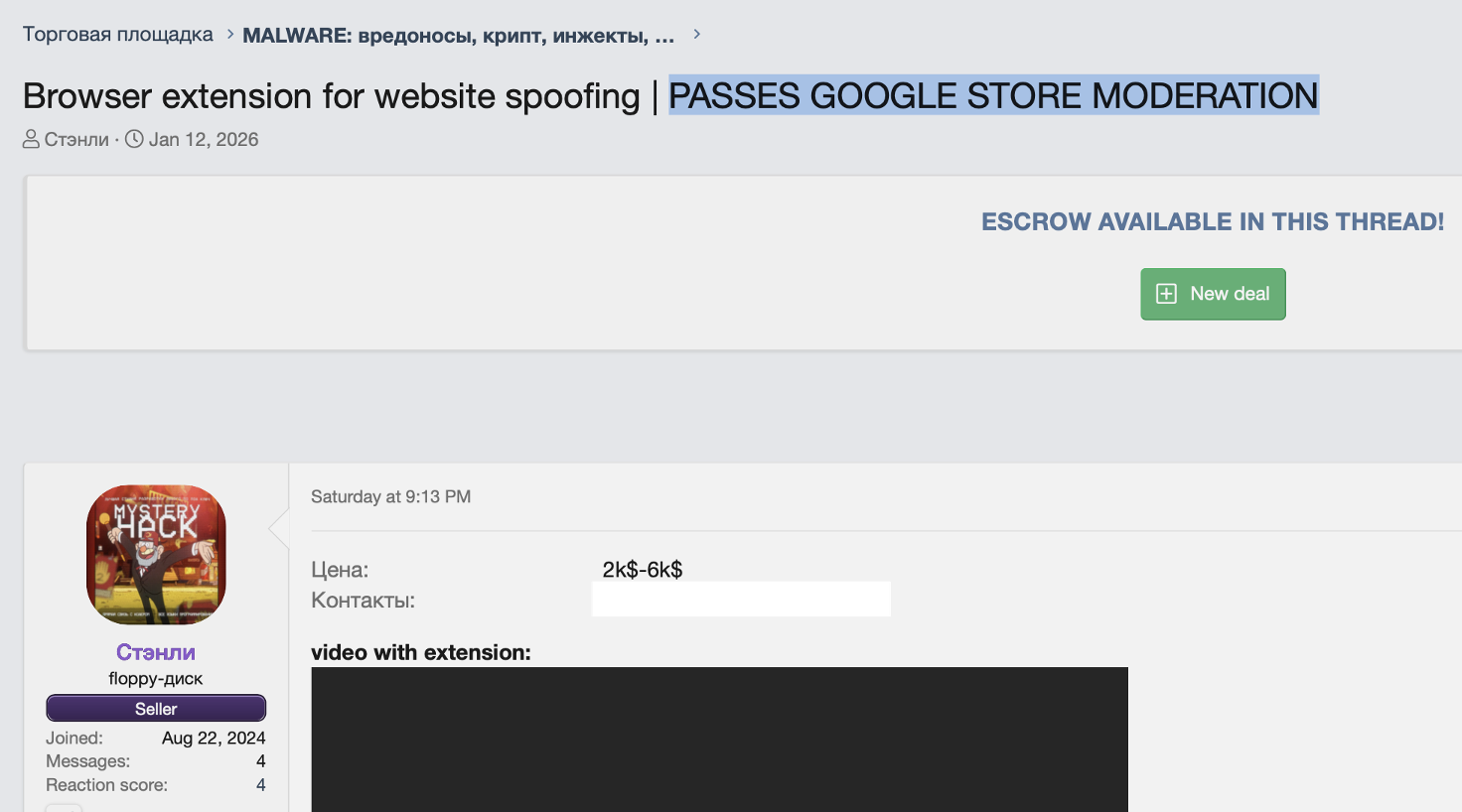Click the Mystery Hack avatar thumbnail

coord(155,554)
